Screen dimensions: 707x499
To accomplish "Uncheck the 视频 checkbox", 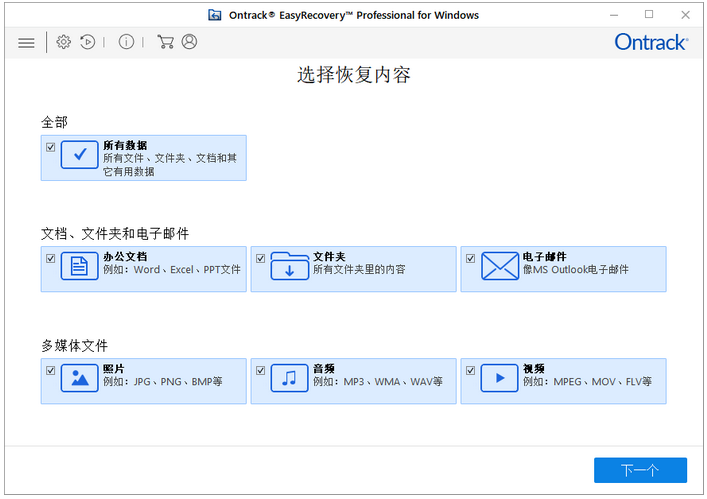I will point(471,370).
